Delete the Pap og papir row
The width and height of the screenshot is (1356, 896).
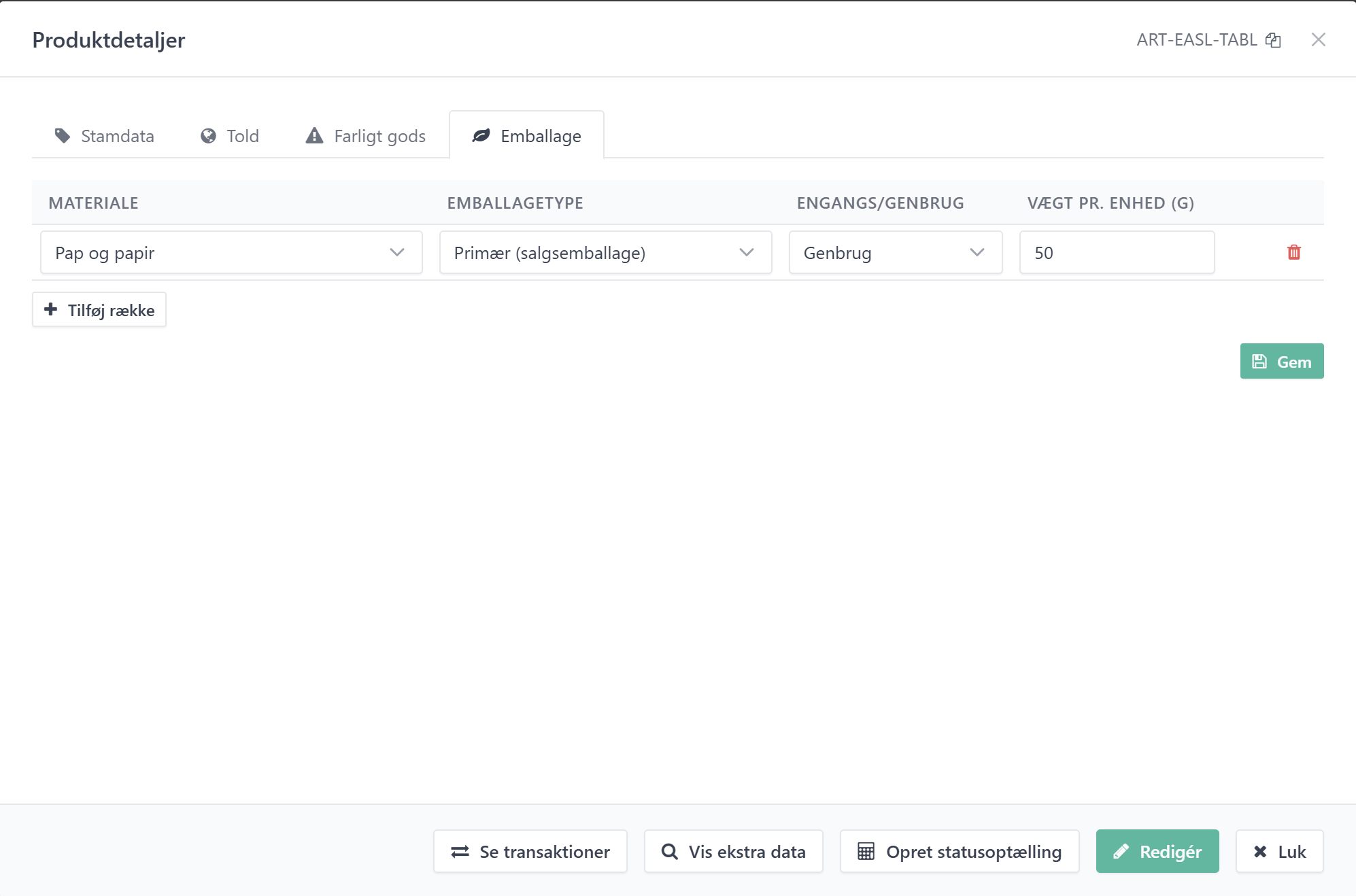tap(1294, 252)
